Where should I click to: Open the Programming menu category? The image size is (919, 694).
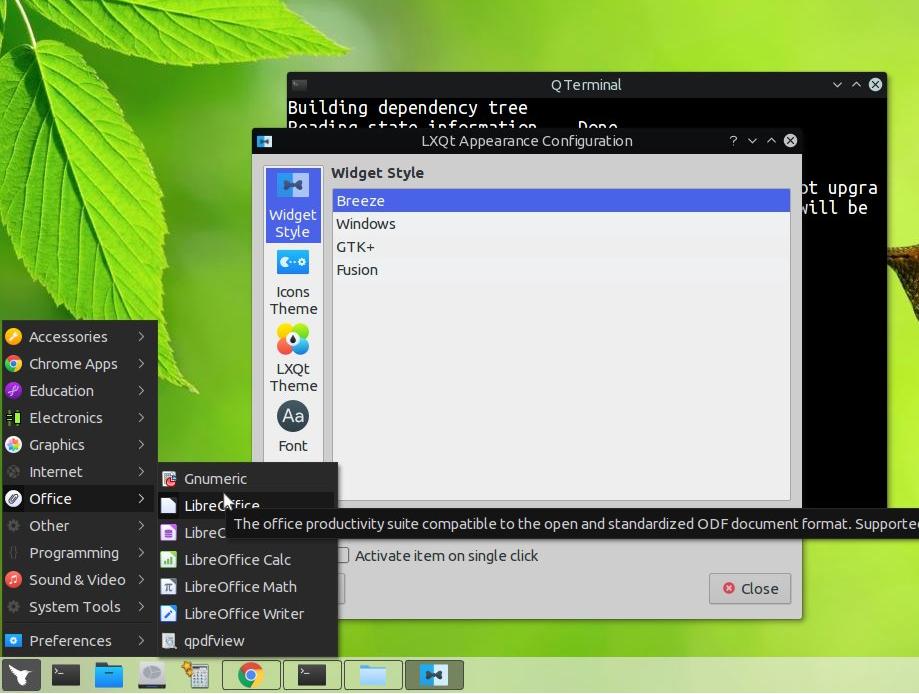pos(80,552)
